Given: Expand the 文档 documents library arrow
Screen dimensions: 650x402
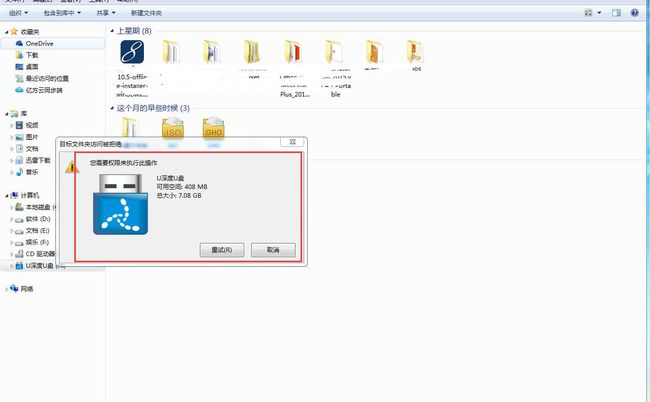Looking at the screenshot, I should tap(12, 148).
